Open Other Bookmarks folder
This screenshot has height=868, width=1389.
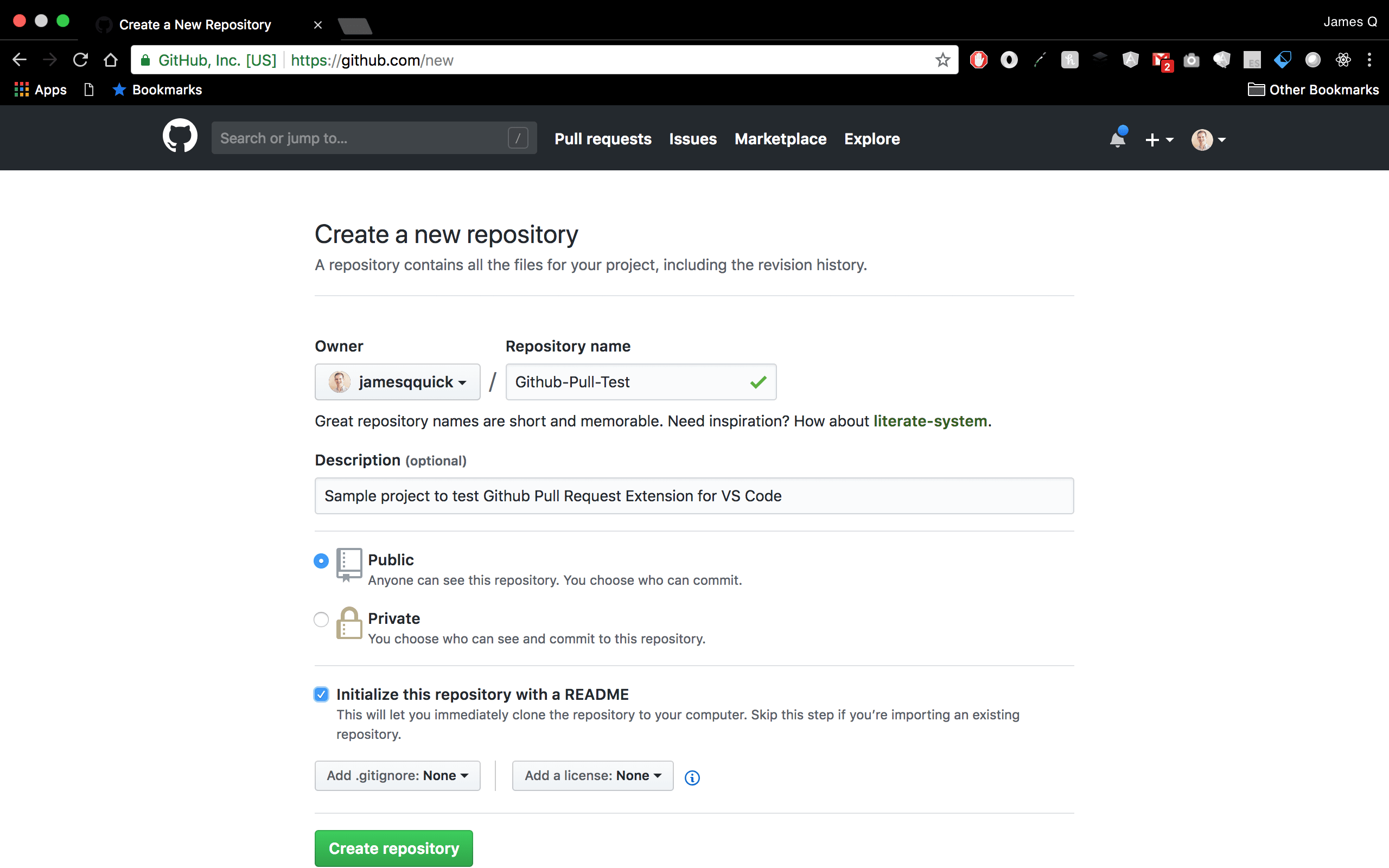[1313, 90]
